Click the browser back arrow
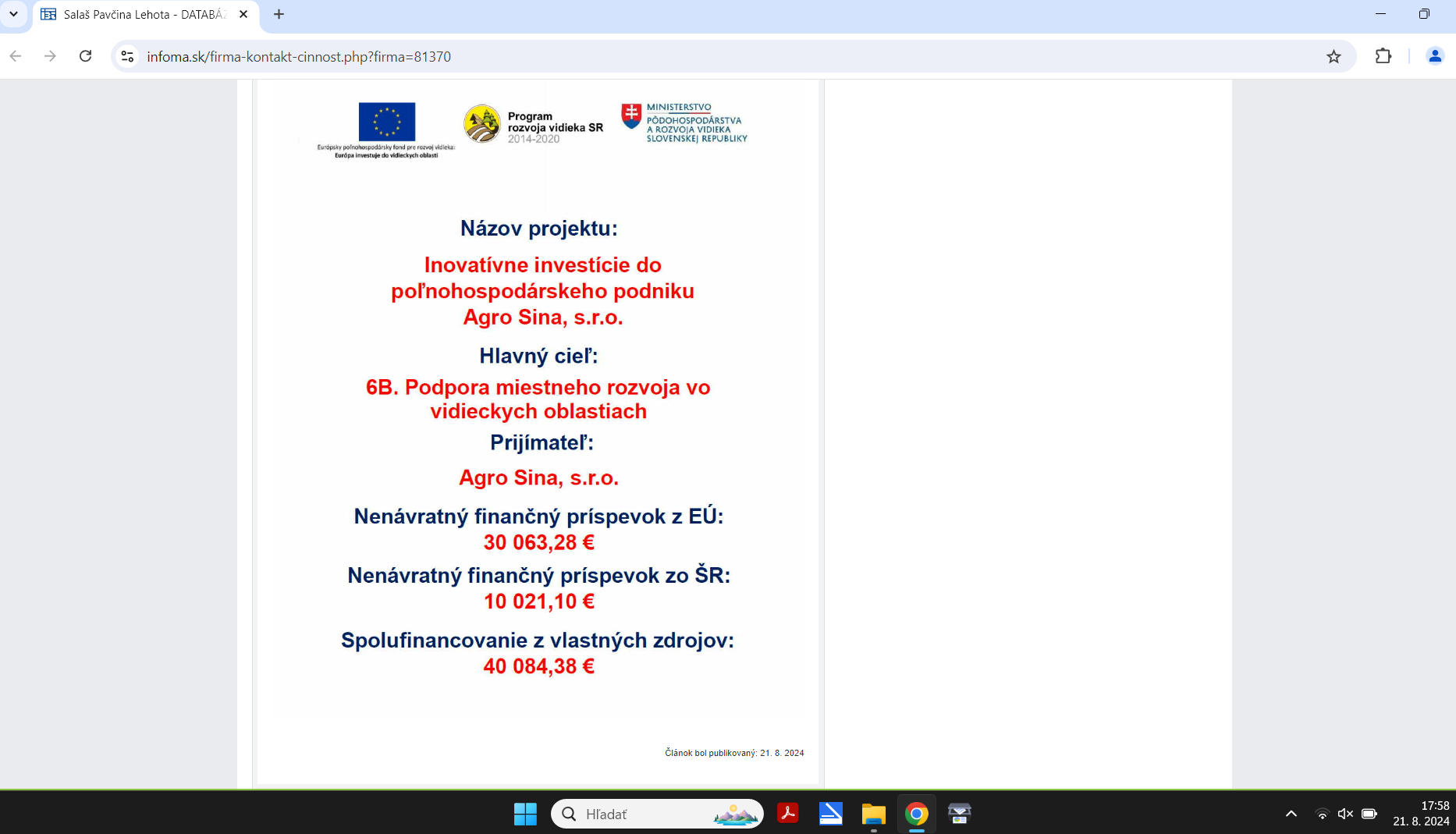 [16, 56]
